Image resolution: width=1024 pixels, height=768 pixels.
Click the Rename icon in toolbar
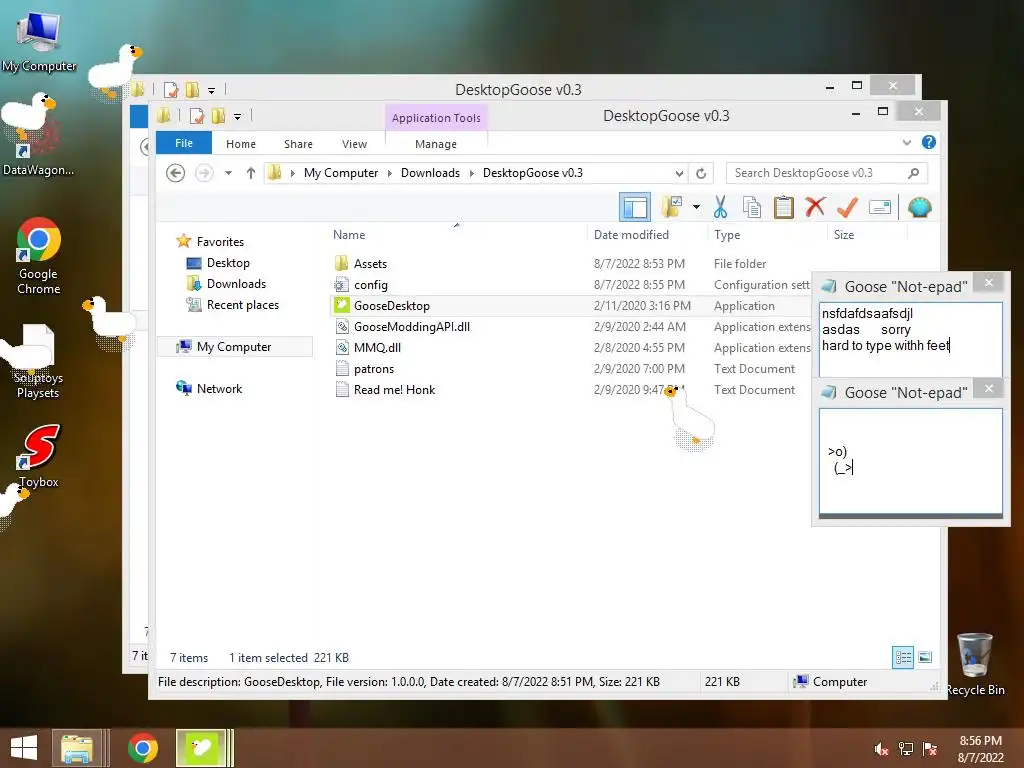tap(880, 208)
